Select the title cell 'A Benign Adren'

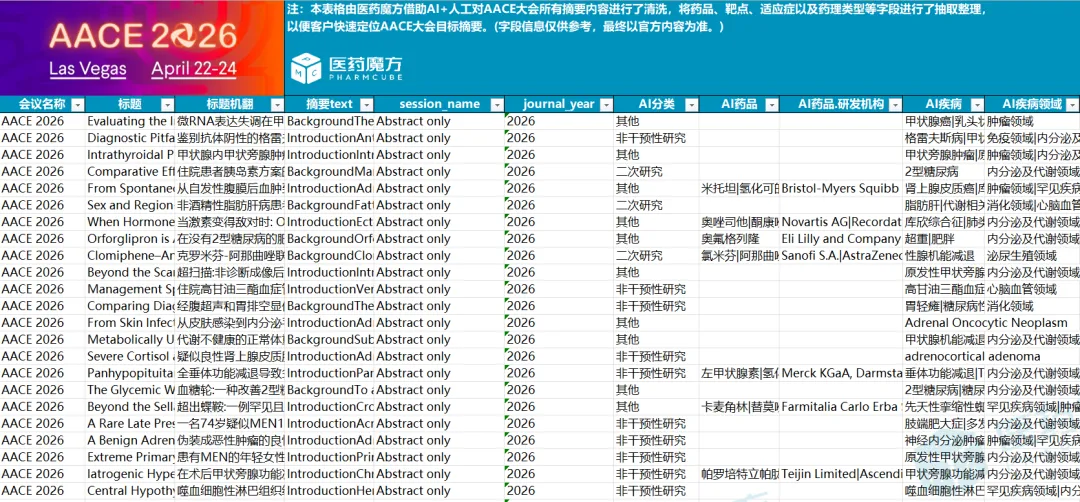[131, 440]
